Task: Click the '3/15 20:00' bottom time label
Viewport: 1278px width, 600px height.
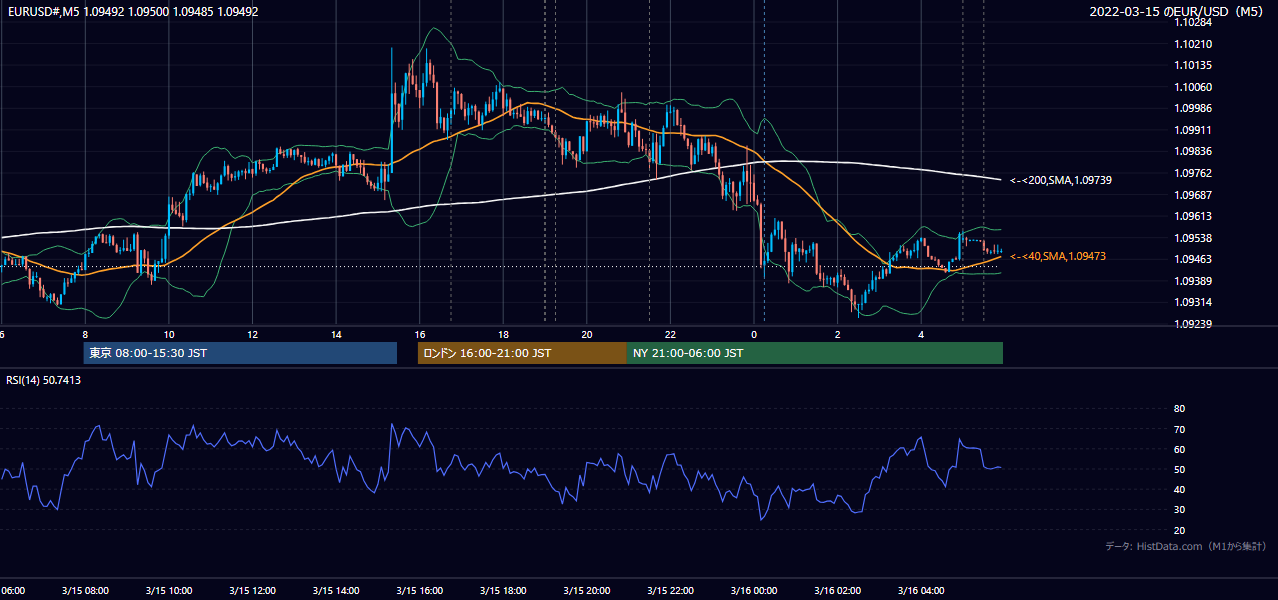Action: tap(587, 591)
